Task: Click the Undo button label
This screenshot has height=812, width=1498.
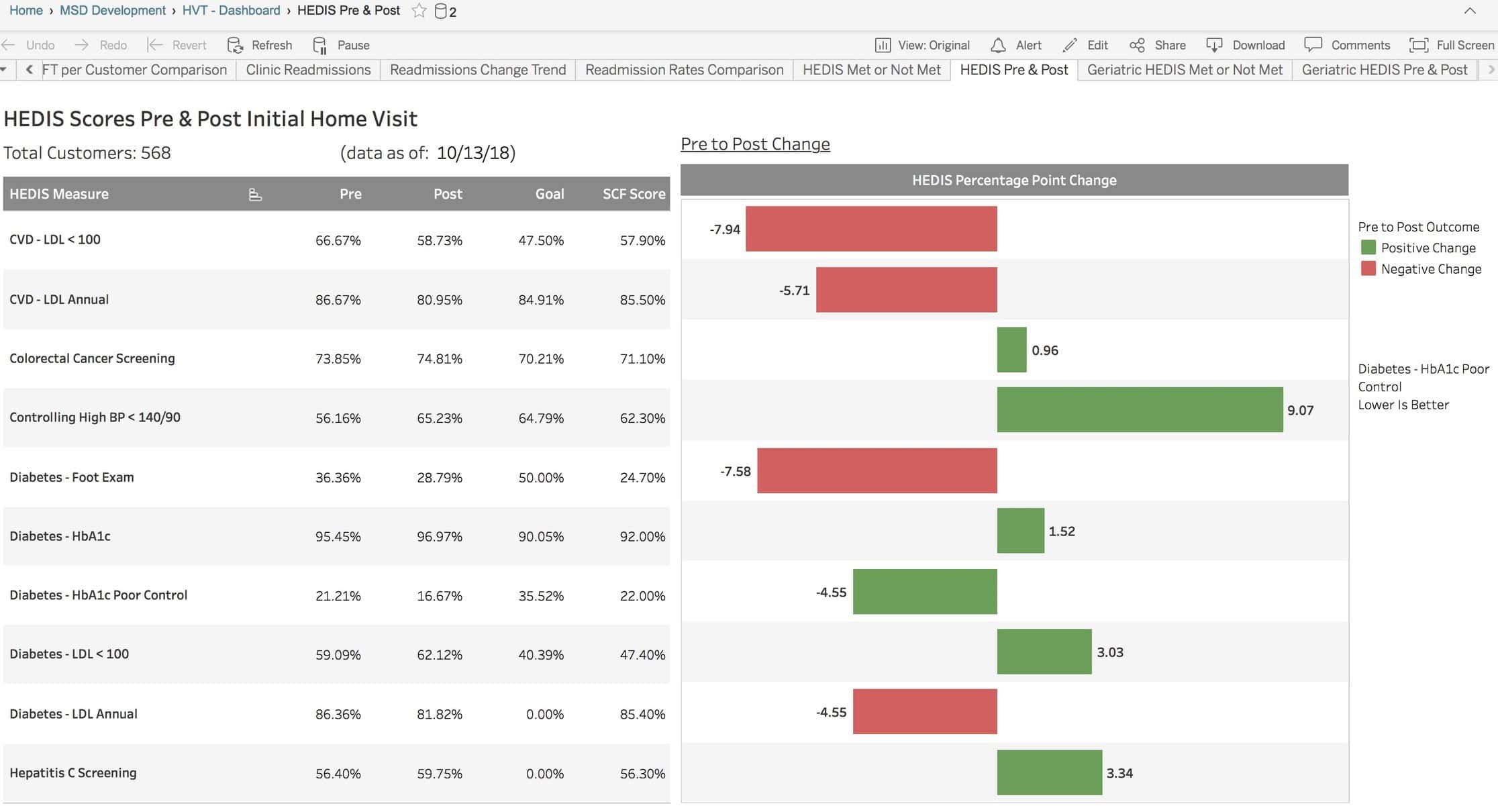Action: (40, 45)
